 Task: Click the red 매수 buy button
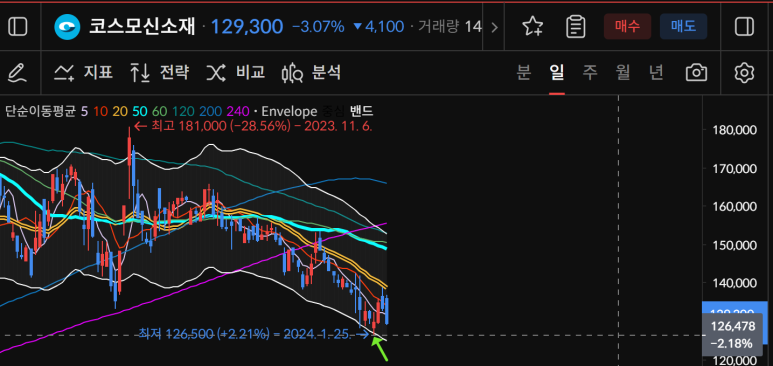click(x=628, y=26)
